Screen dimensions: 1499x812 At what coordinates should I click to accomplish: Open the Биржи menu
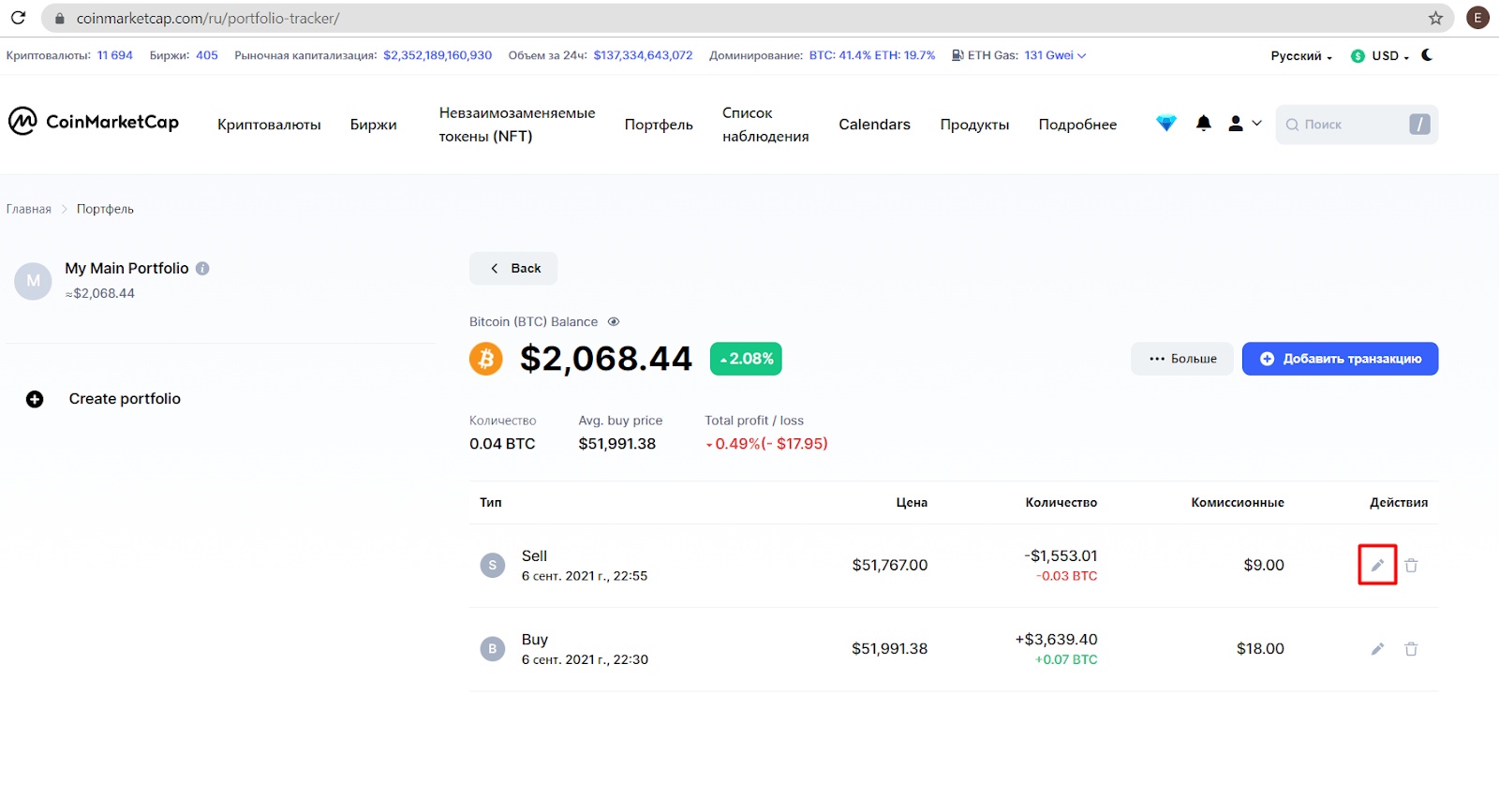coord(374,125)
